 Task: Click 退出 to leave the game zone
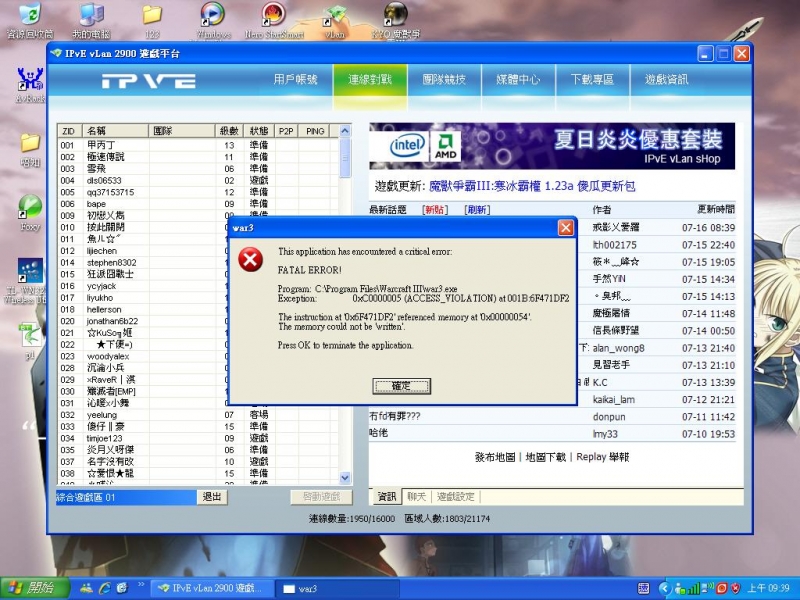[212, 496]
